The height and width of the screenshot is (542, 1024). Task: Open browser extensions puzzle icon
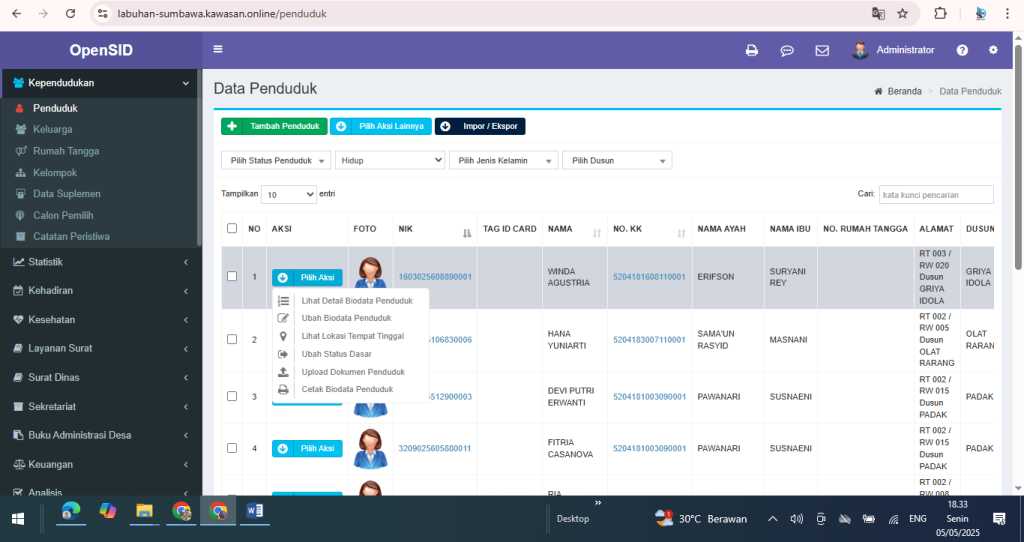point(940,13)
